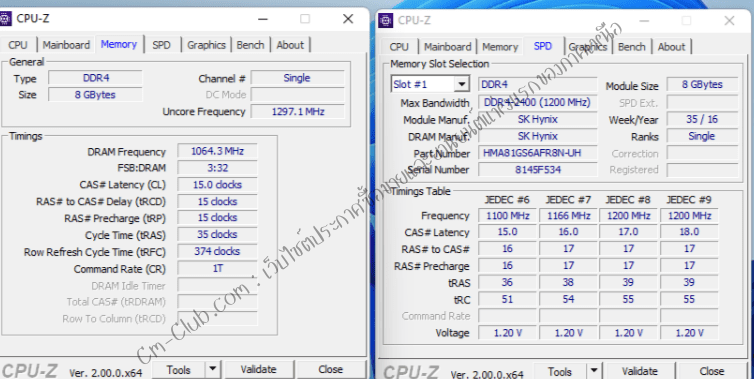Viewport: 754px width, 379px height.
Task: Select the Uncore Frequency value 1297.1 MHz
Action: click(298, 112)
